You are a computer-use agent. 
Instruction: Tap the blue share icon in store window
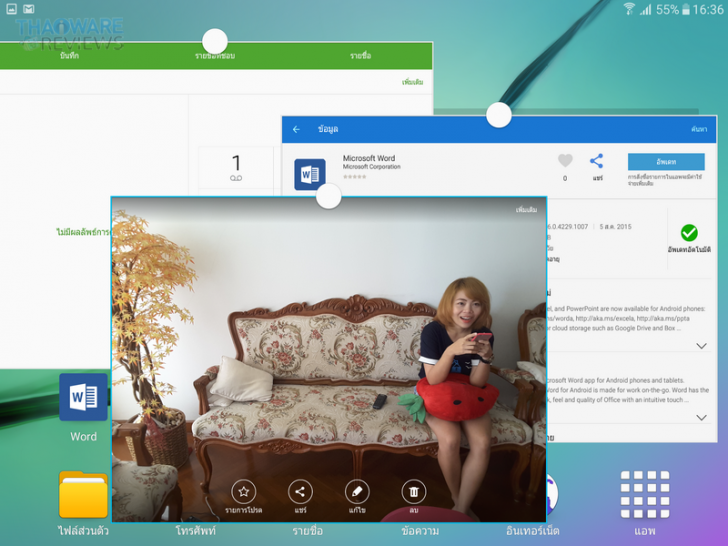pos(597,161)
